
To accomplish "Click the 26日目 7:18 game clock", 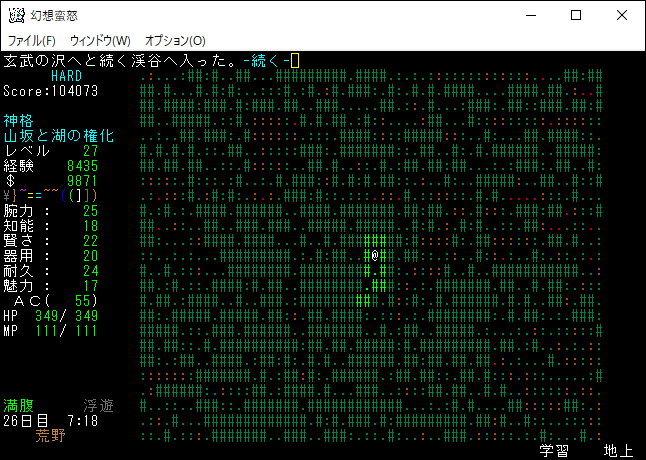I will click(x=50, y=421).
